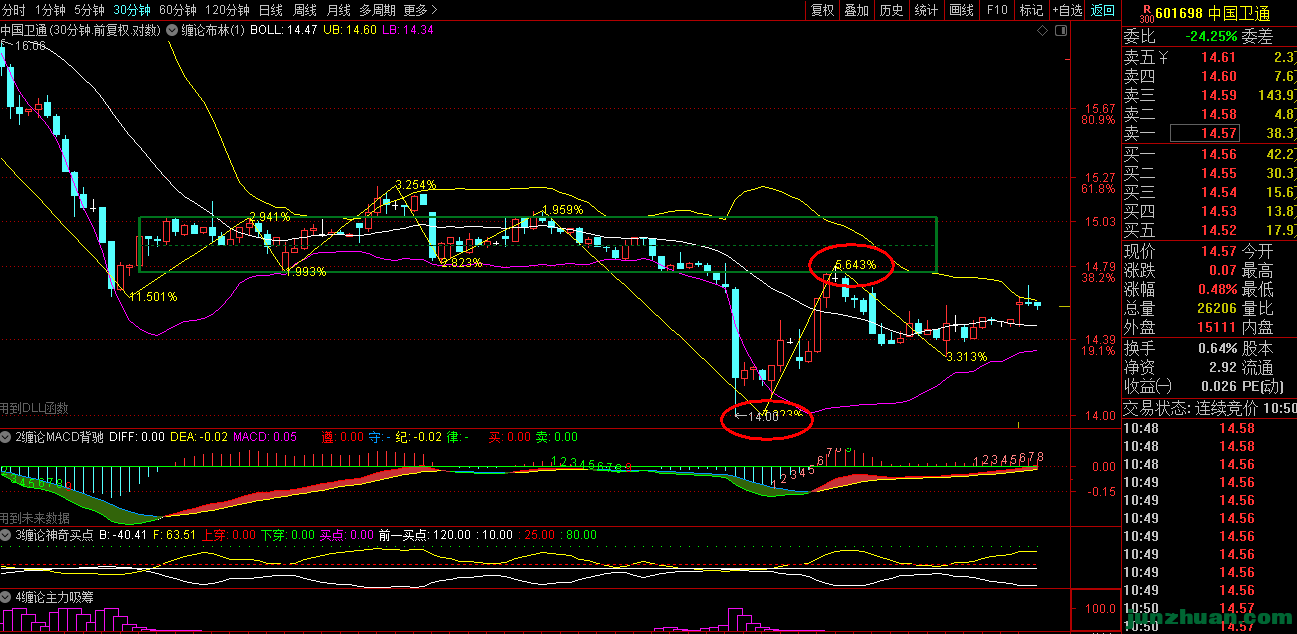This screenshot has height=634, width=1297.
Task: Click the 叠加 overlay button
Action: click(856, 10)
